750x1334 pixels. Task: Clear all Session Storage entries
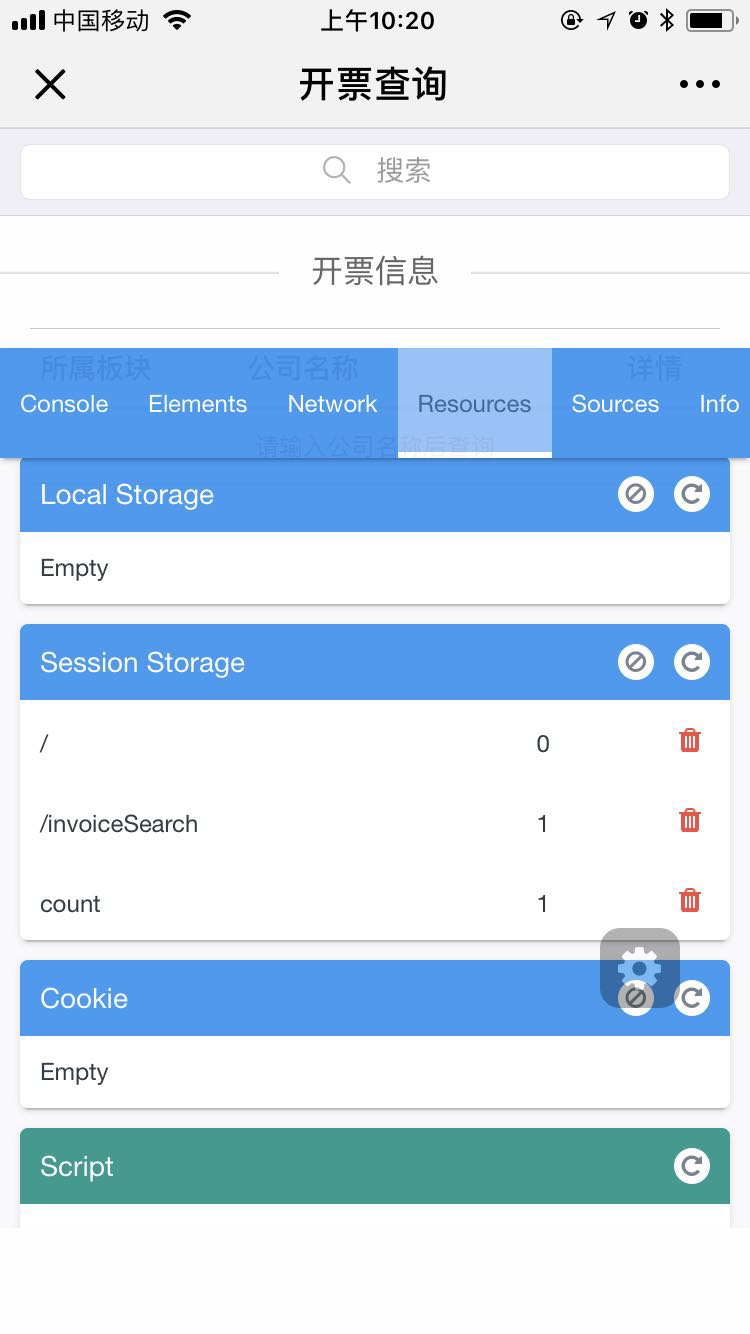(635, 662)
